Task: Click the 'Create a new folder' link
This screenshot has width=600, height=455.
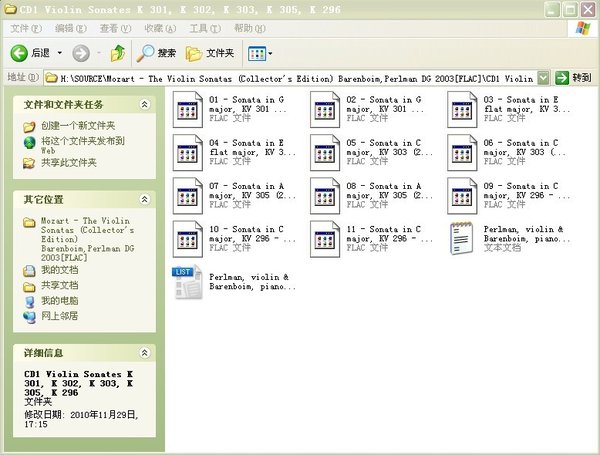Action: pyautogui.click(x=78, y=126)
